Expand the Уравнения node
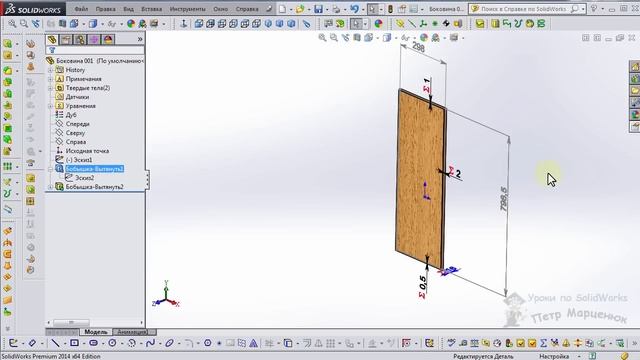This screenshot has width=640, height=360. point(51,106)
